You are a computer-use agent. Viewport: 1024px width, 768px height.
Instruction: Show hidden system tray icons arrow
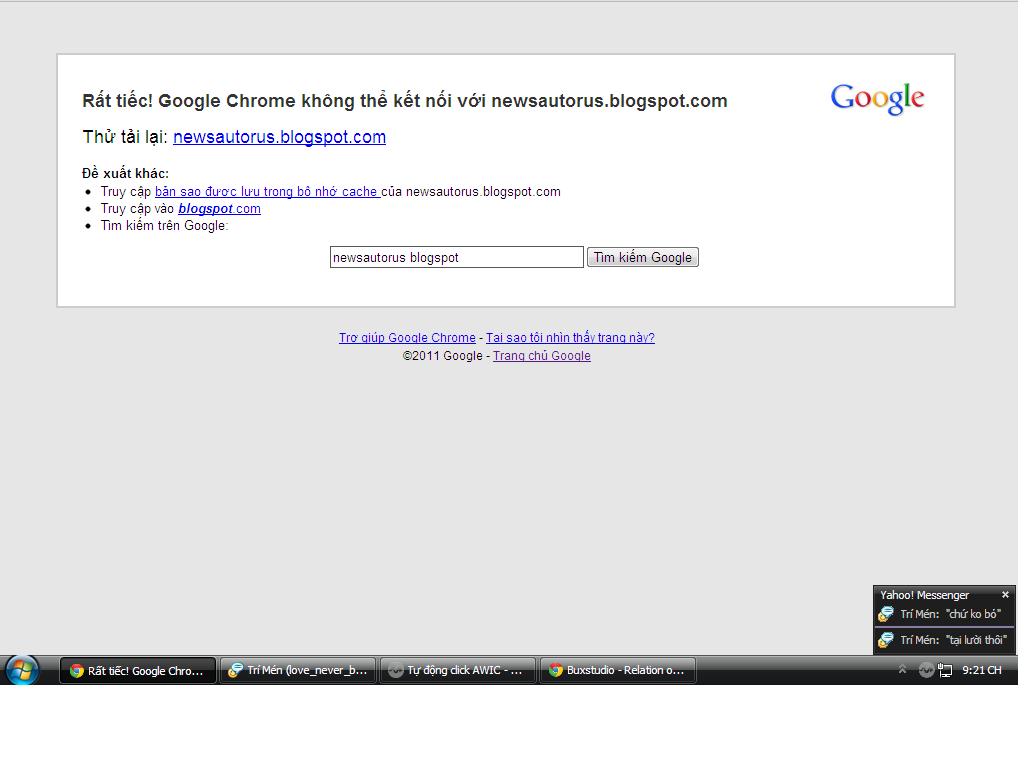[903, 669]
